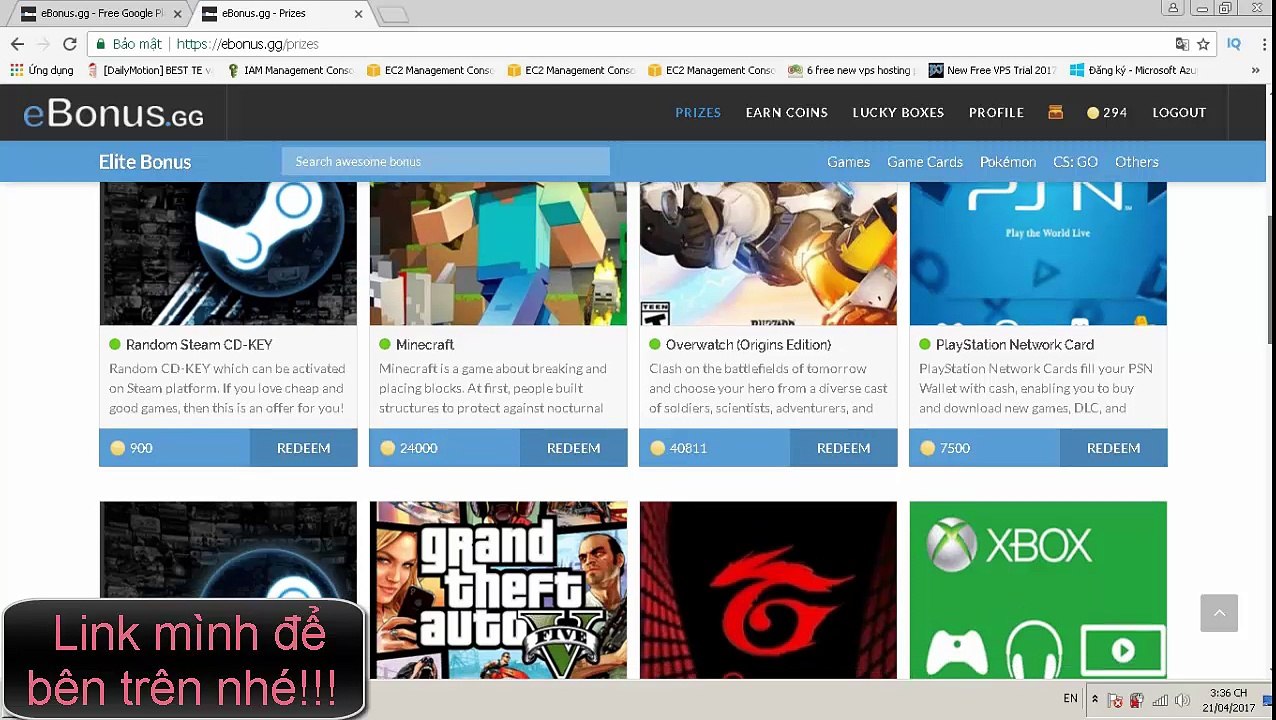Screen dimensions: 1276x720
Task: Filter prizes by Game Cards
Action: (x=925, y=162)
